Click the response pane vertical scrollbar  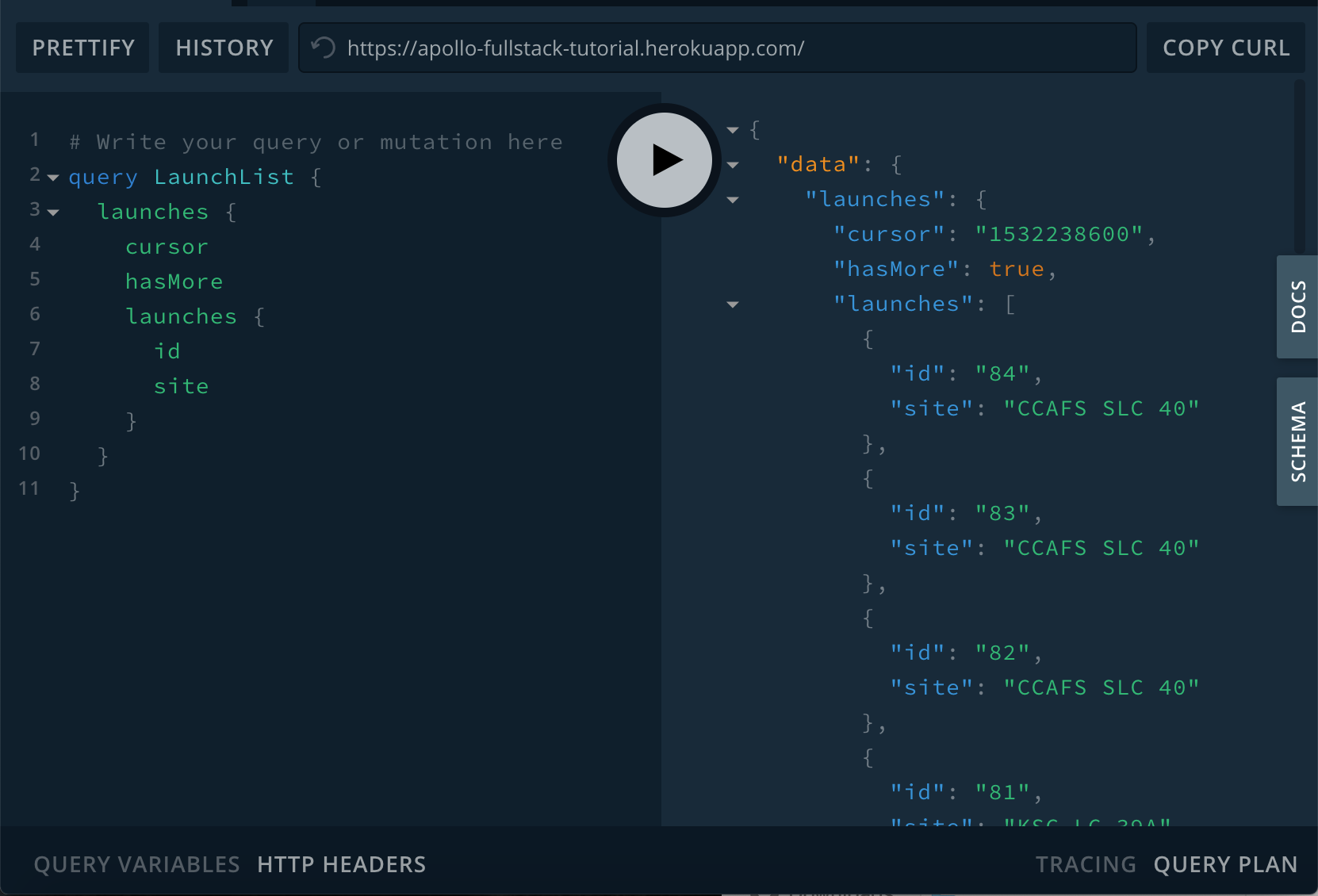(x=1299, y=167)
